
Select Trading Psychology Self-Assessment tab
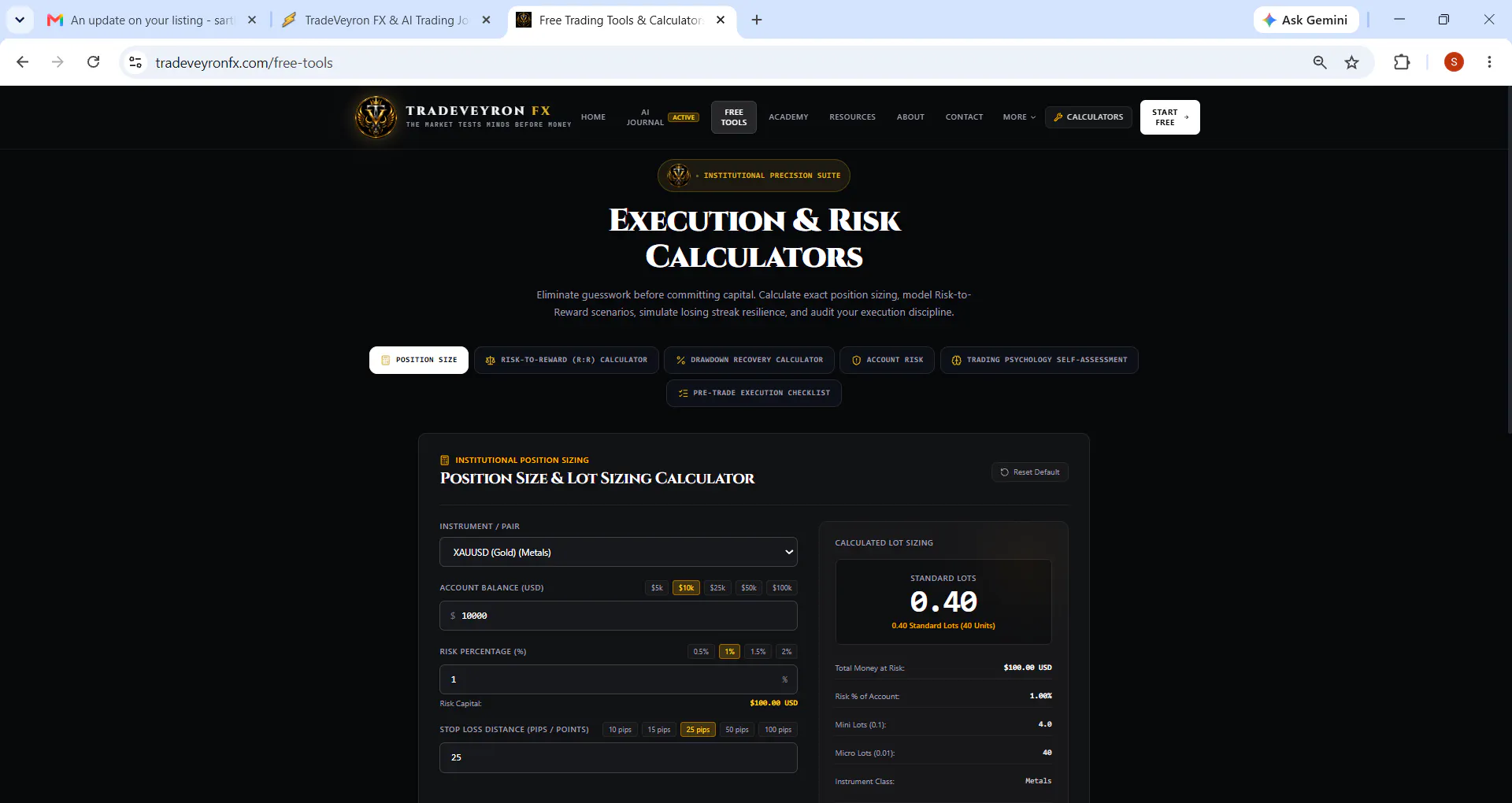pyautogui.click(x=1039, y=360)
